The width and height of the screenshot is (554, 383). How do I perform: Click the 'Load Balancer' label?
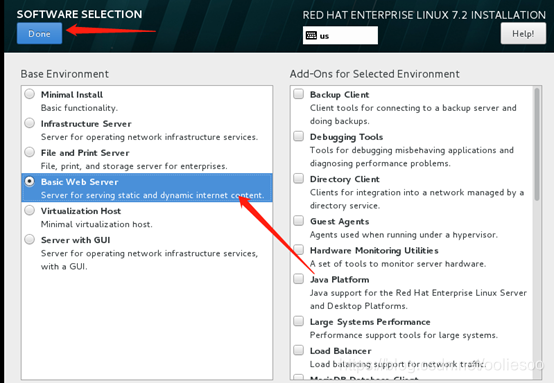(x=340, y=351)
